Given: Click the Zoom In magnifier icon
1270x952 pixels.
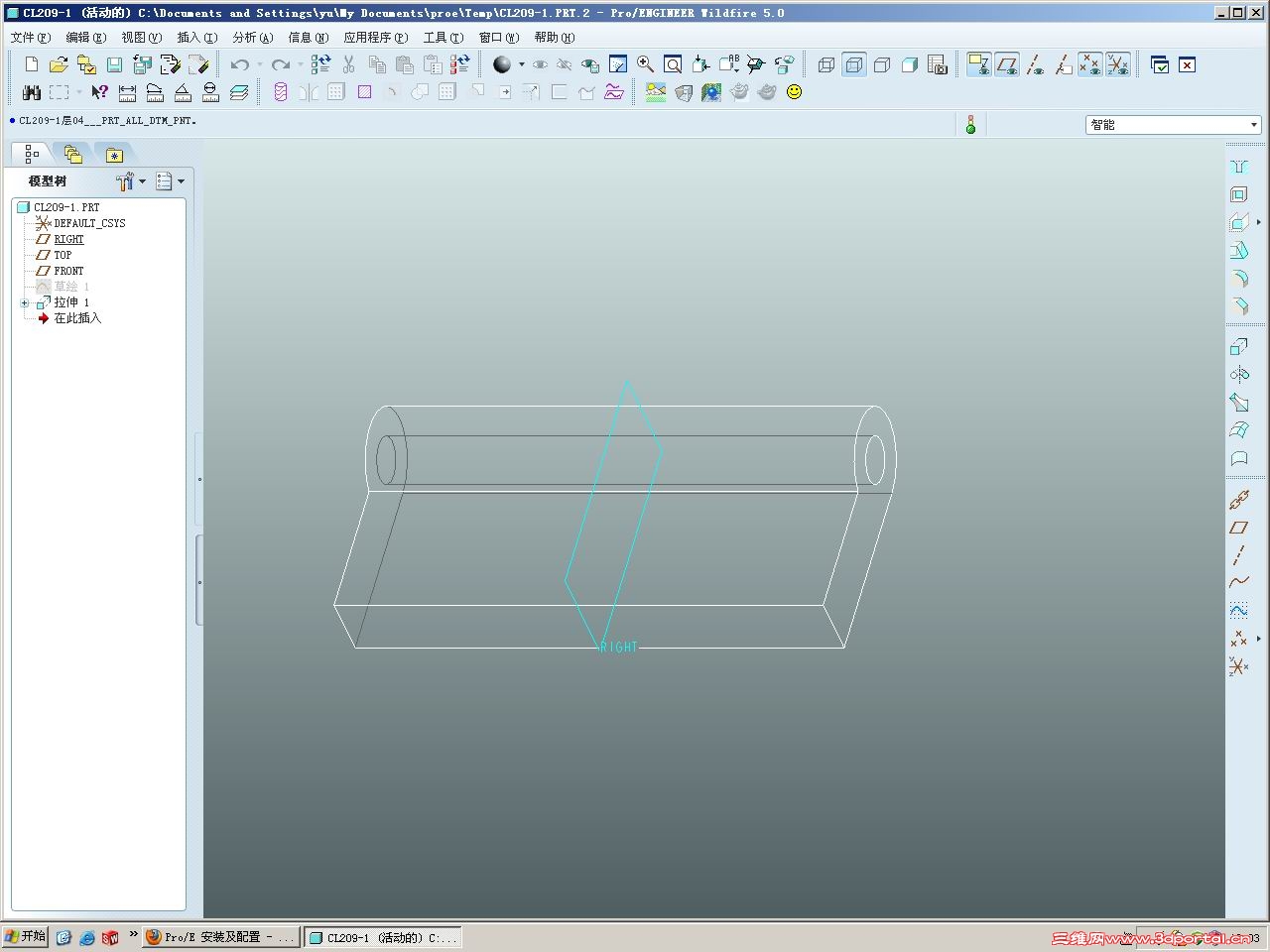Looking at the screenshot, I should (x=645, y=64).
